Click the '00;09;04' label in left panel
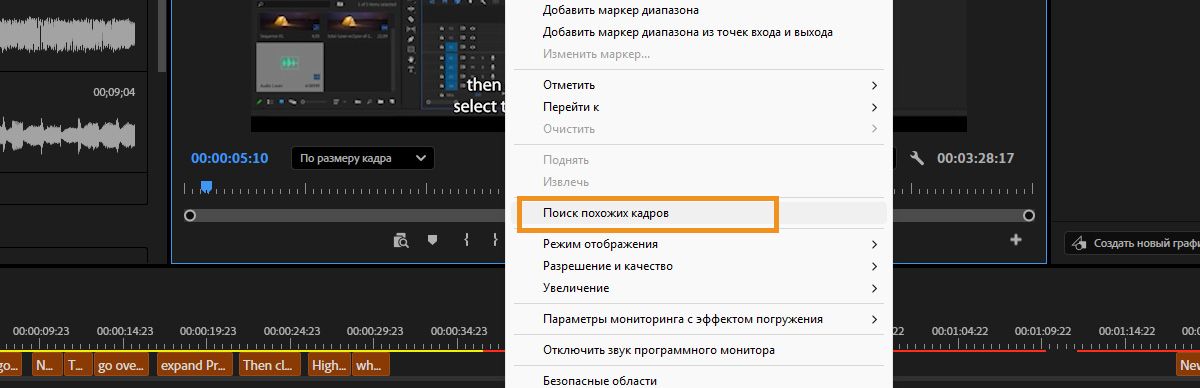 click(114, 92)
